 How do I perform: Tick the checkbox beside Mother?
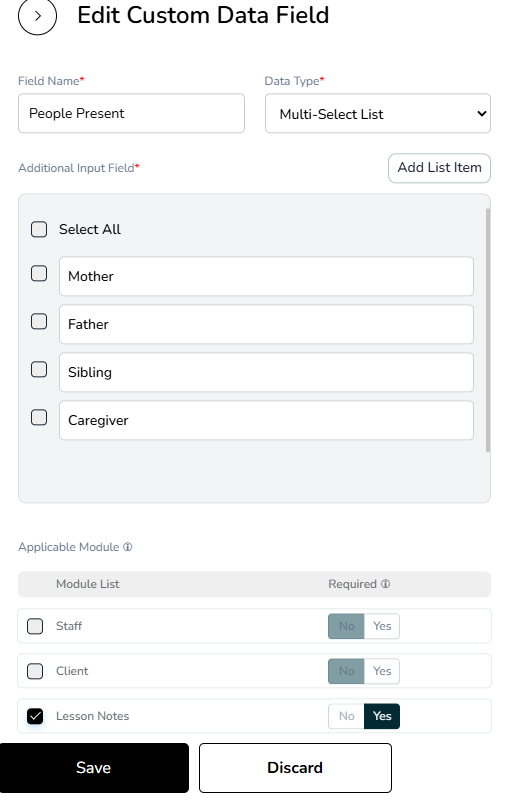tap(39, 273)
